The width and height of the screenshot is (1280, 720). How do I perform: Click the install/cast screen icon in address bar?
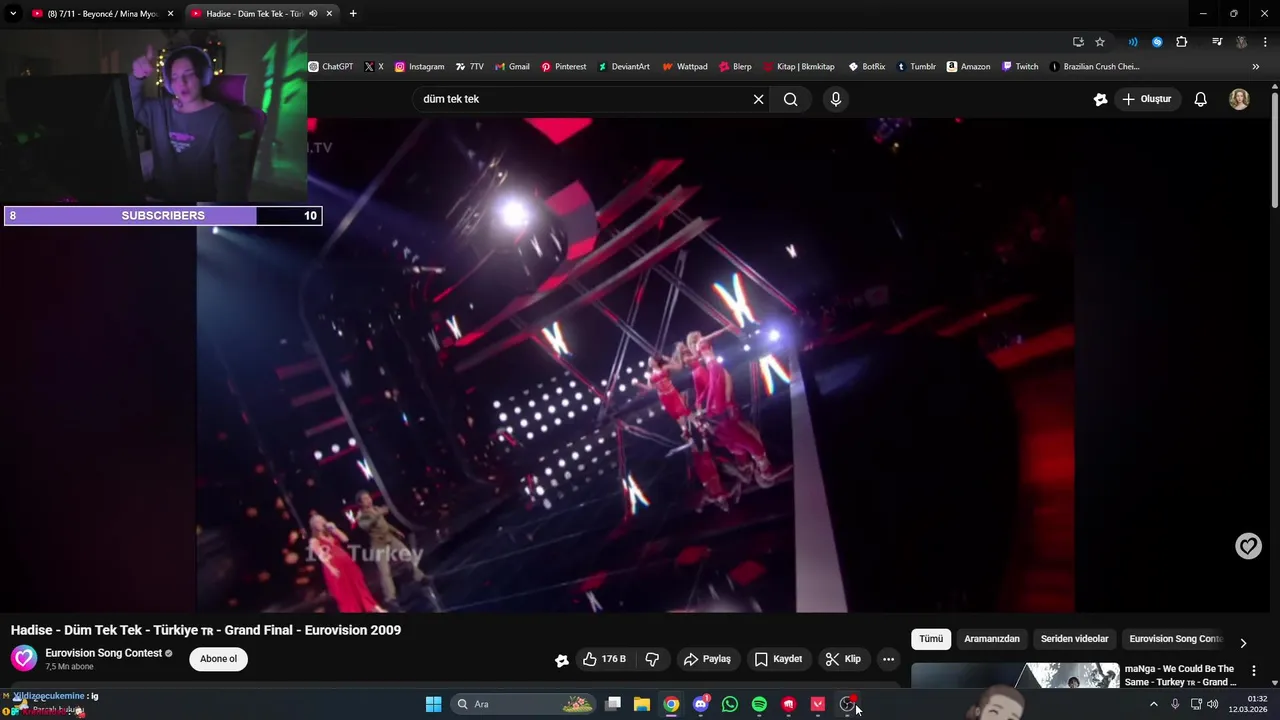(x=1078, y=42)
